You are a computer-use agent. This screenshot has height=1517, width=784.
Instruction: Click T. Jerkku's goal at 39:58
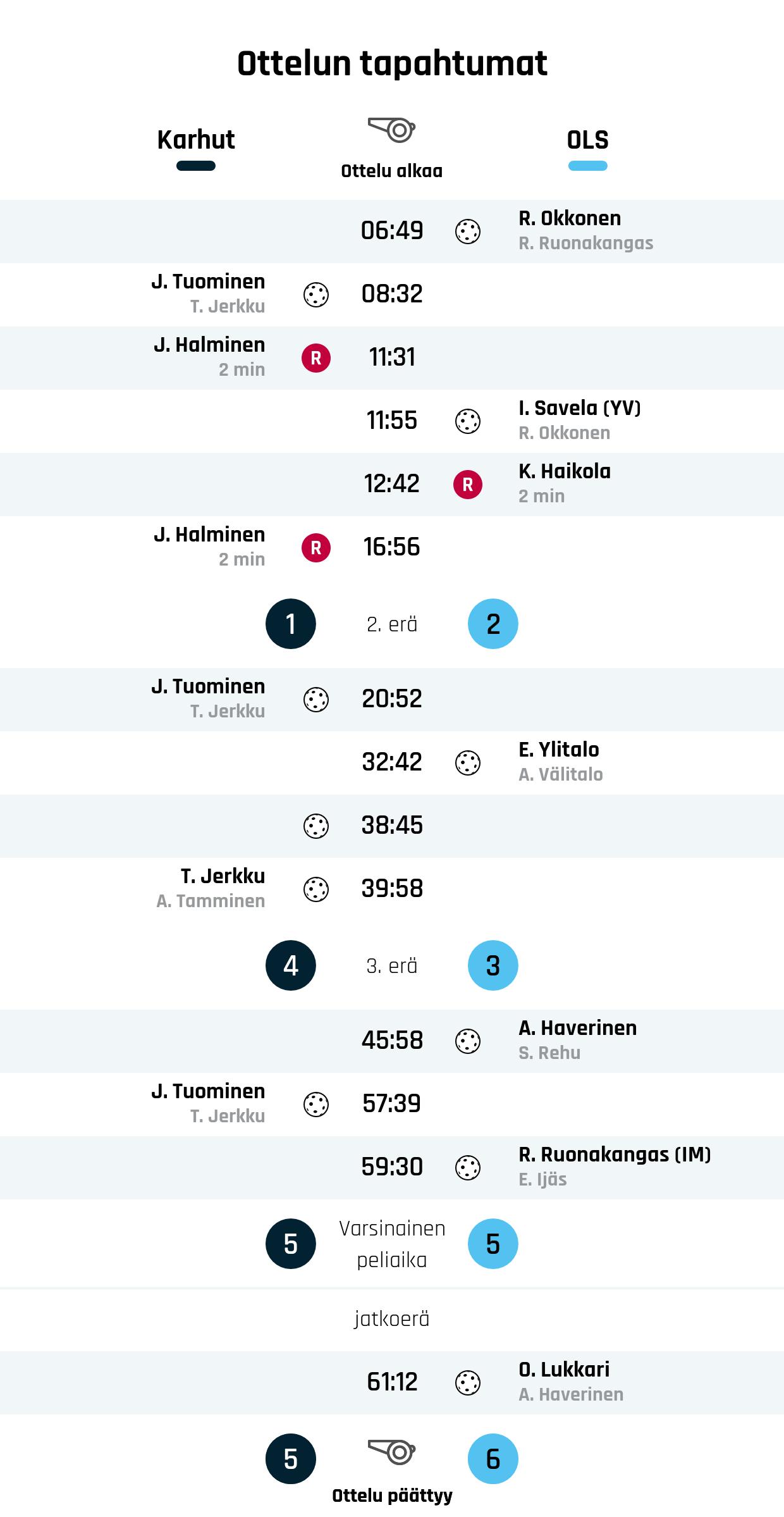click(x=223, y=876)
